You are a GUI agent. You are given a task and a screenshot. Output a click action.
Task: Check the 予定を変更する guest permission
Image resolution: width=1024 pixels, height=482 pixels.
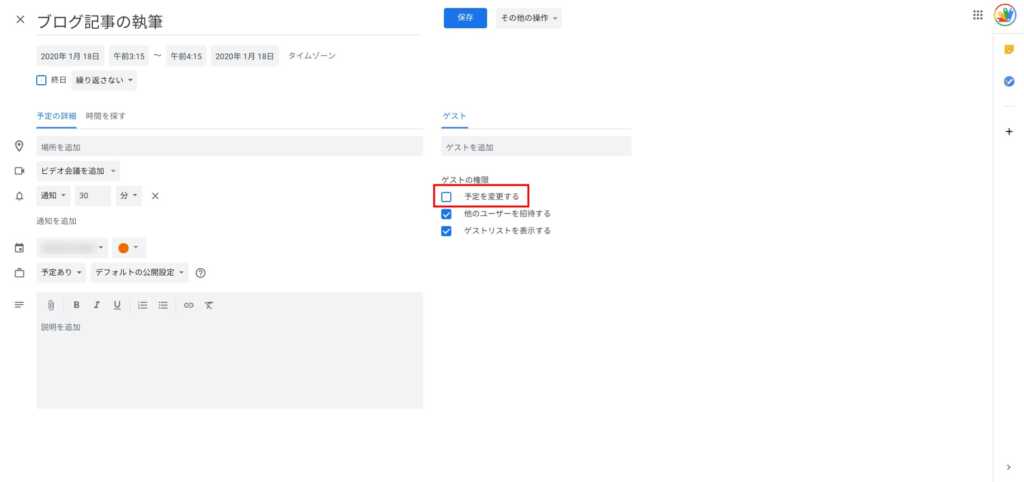[446, 196]
